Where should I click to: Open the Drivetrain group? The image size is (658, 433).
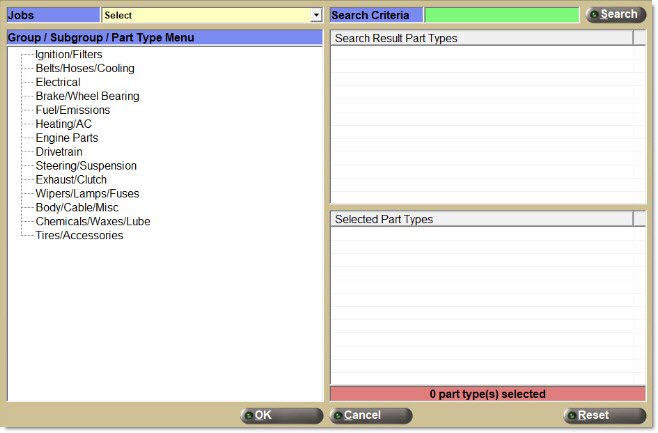pos(59,152)
